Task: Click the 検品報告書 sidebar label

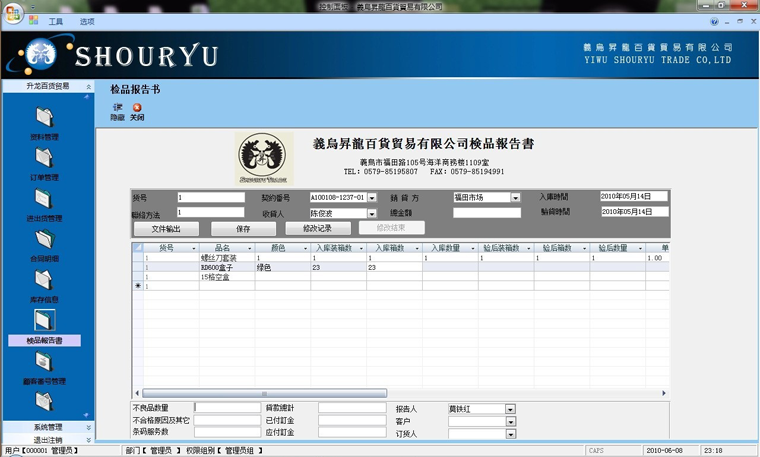Action: (45, 341)
